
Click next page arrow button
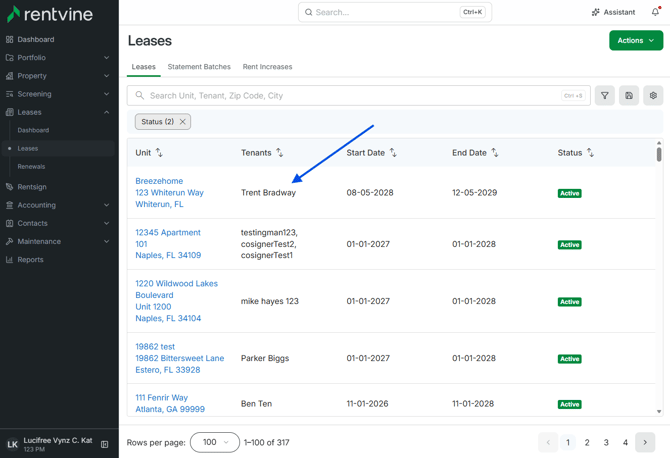645,442
